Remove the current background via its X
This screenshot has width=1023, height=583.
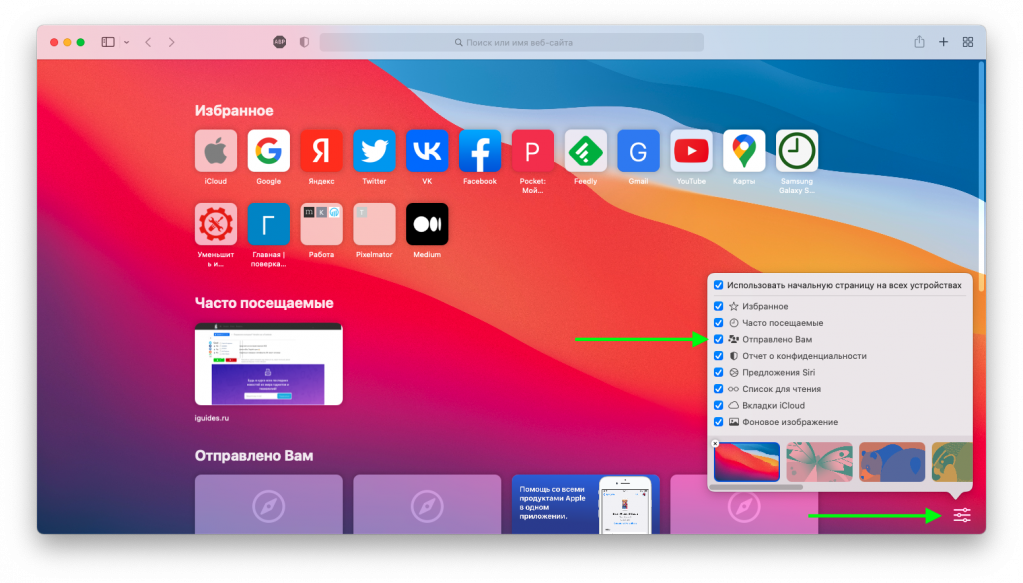coord(715,443)
